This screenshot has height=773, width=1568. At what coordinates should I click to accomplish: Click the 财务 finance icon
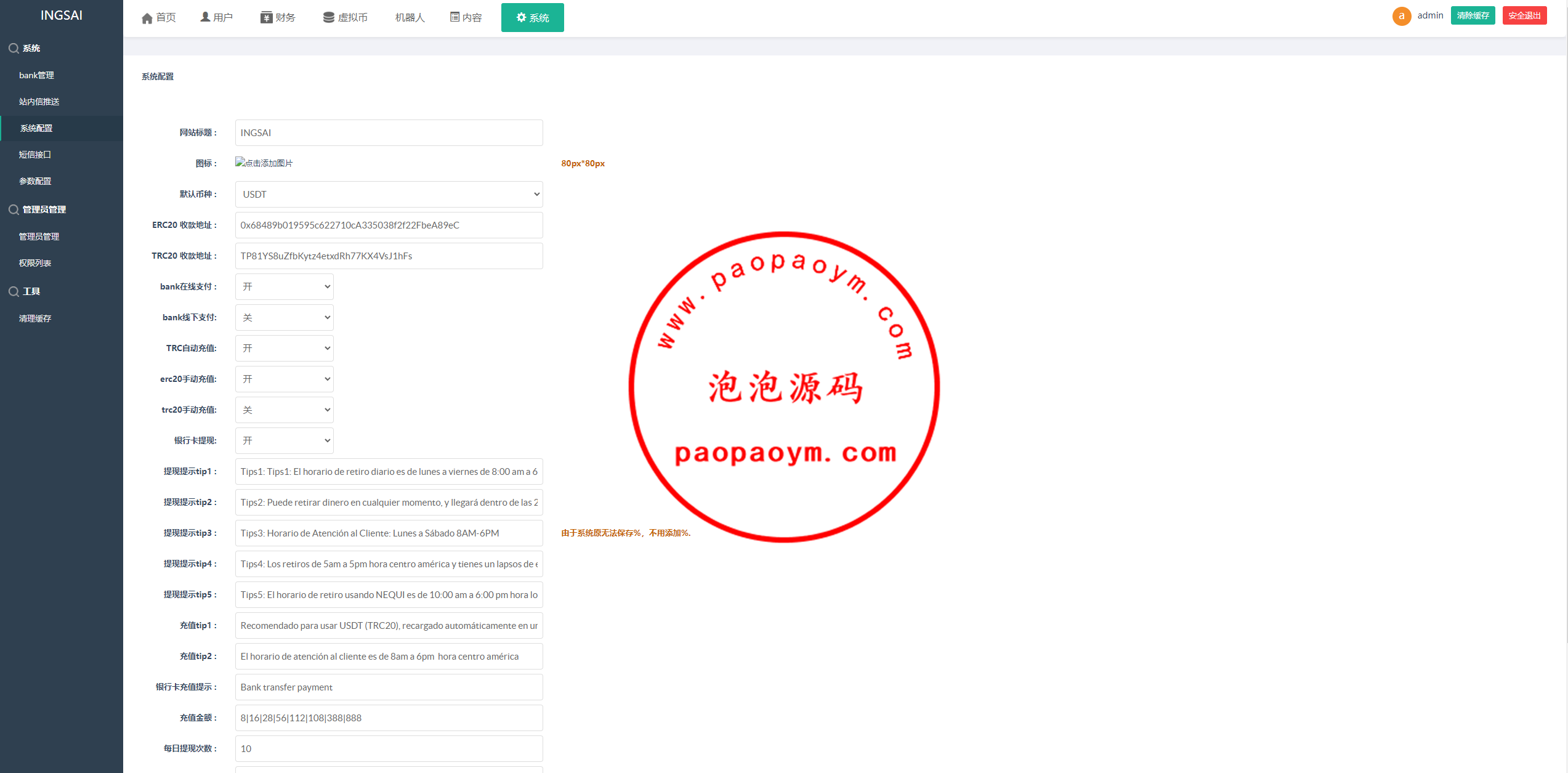(x=266, y=17)
